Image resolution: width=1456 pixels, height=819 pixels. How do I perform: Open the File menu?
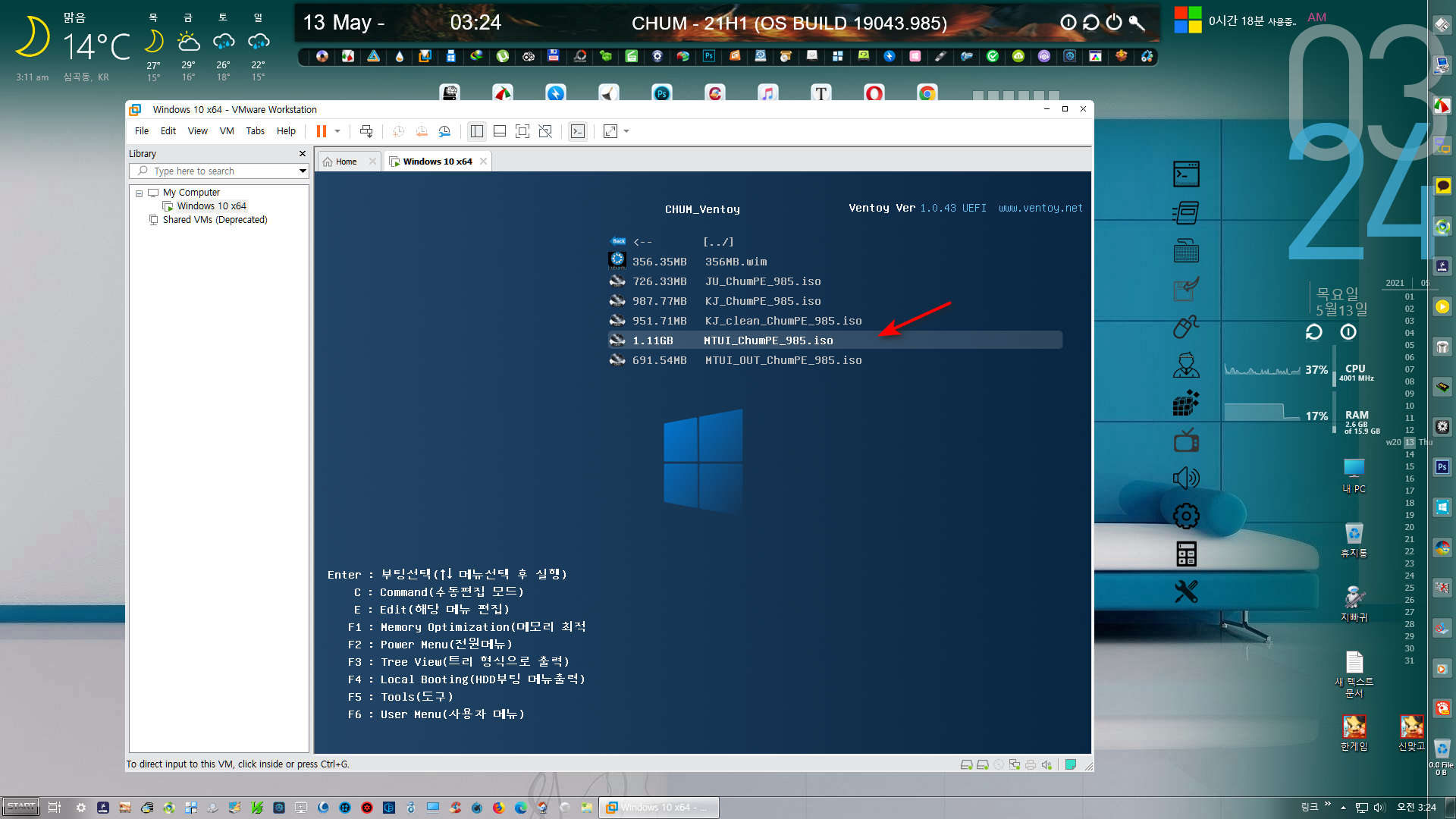[x=142, y=131]
